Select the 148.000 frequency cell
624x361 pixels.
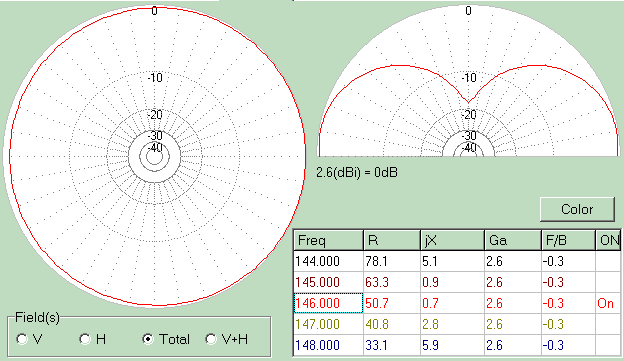pyautogui.click(x=328, y=345)
